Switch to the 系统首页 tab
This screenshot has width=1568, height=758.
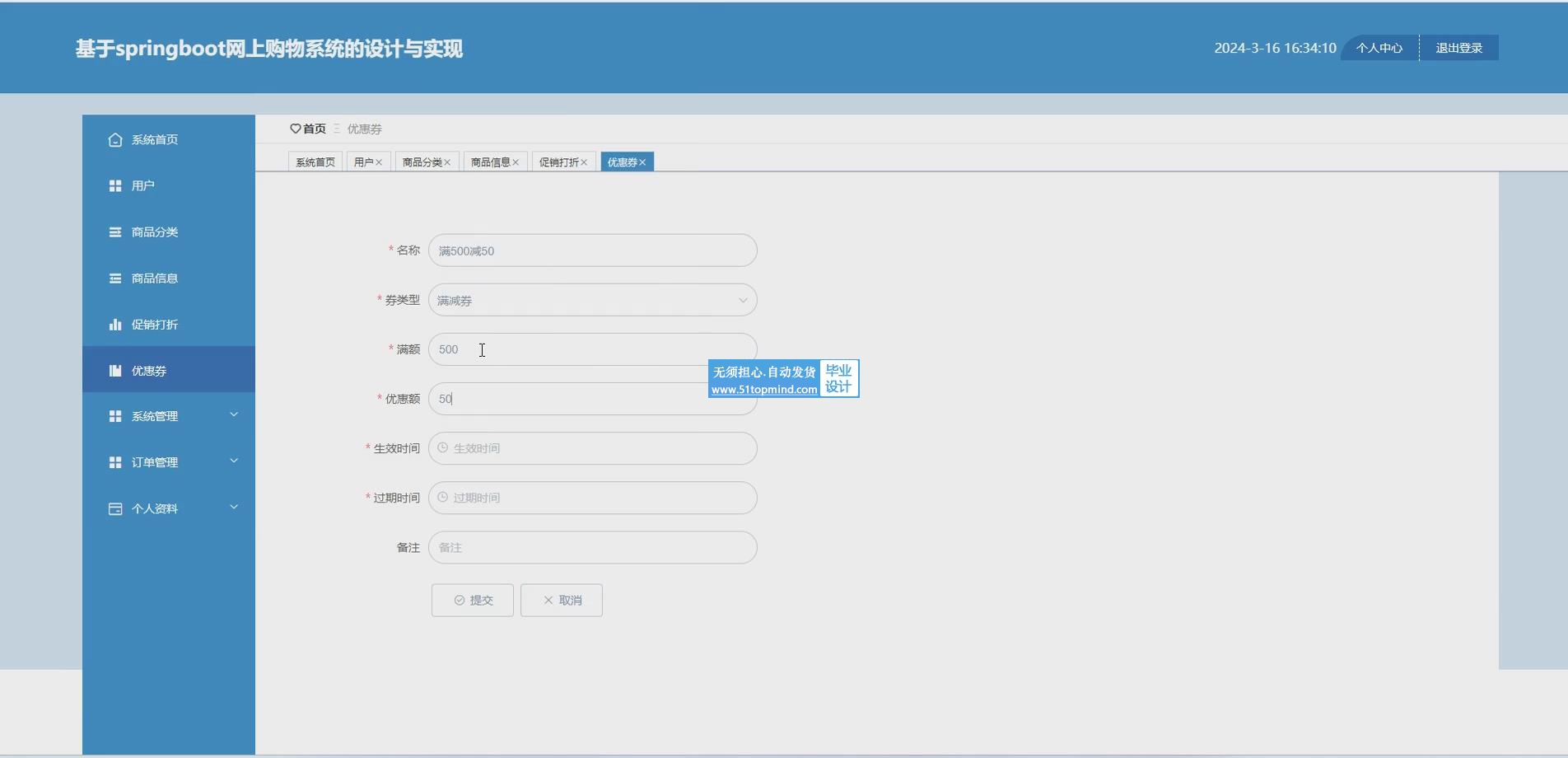(315, 162)
